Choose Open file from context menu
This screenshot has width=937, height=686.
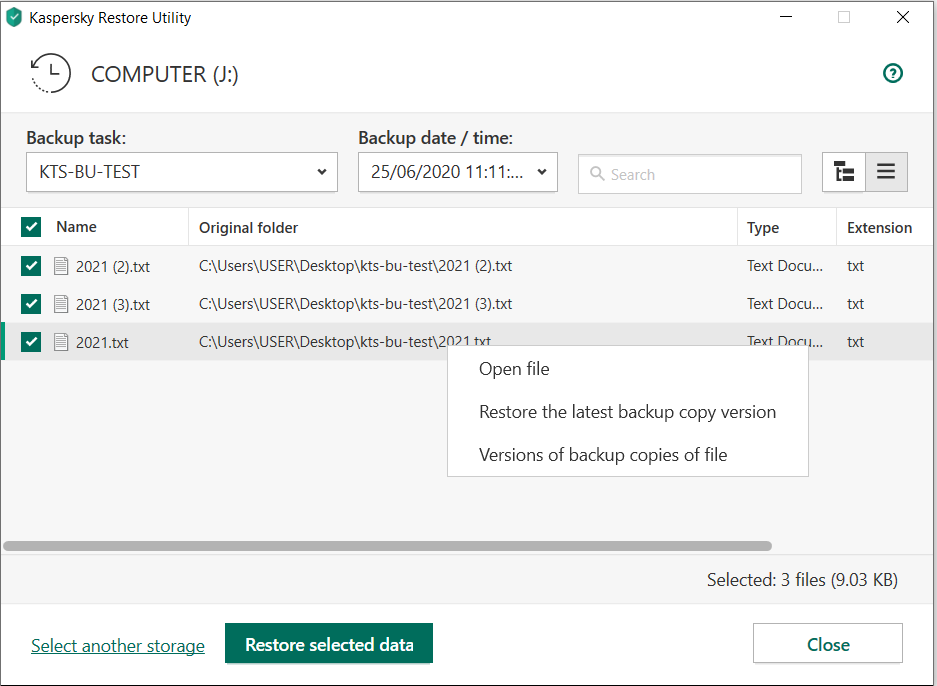pos(514,369)
